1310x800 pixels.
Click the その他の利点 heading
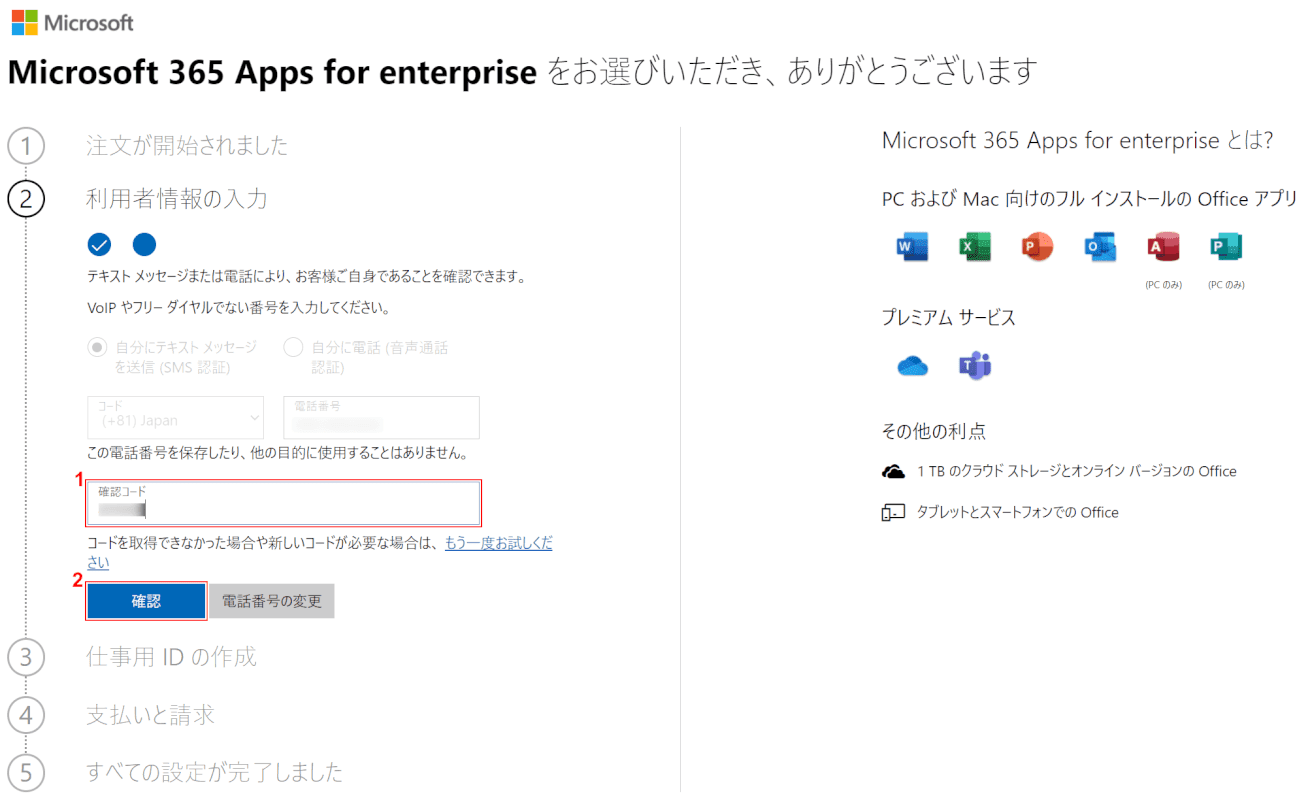point(933,431)
